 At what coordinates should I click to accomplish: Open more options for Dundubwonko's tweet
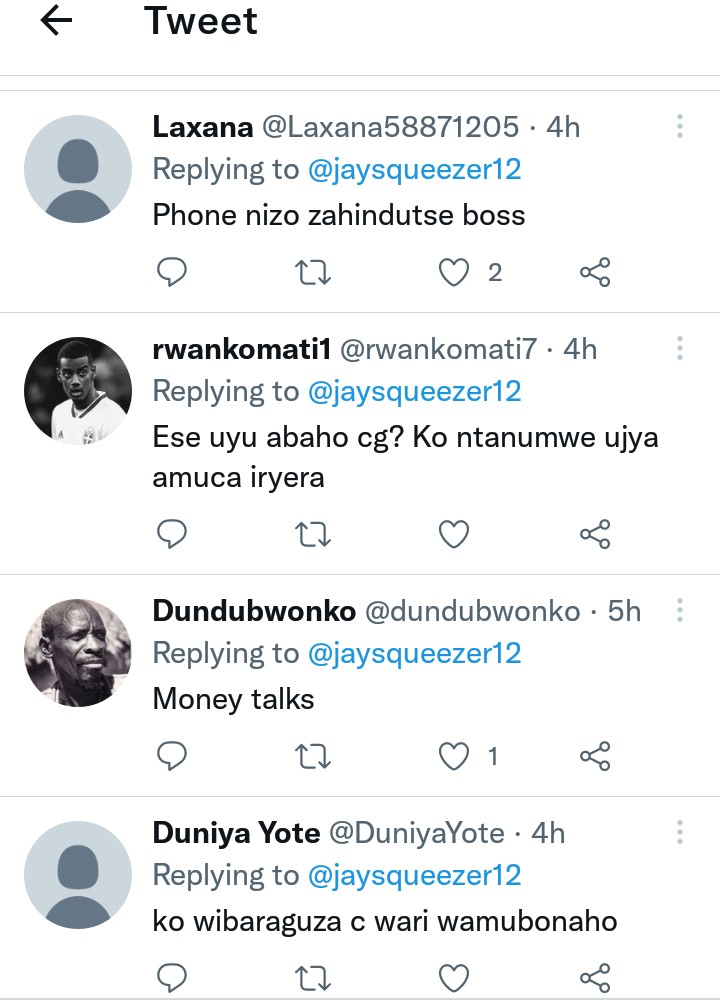680,610
